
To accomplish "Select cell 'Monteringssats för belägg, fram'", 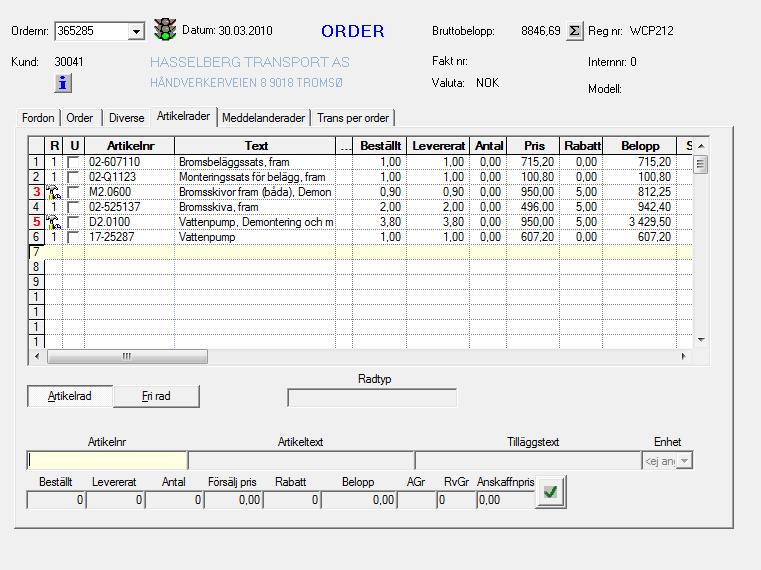I will click(x=255, y=177).
